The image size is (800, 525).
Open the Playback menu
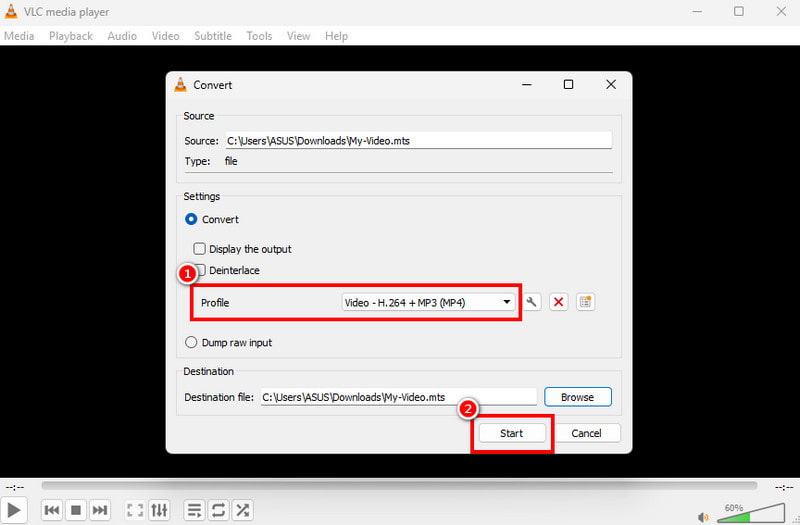click(x=71, y=36)
